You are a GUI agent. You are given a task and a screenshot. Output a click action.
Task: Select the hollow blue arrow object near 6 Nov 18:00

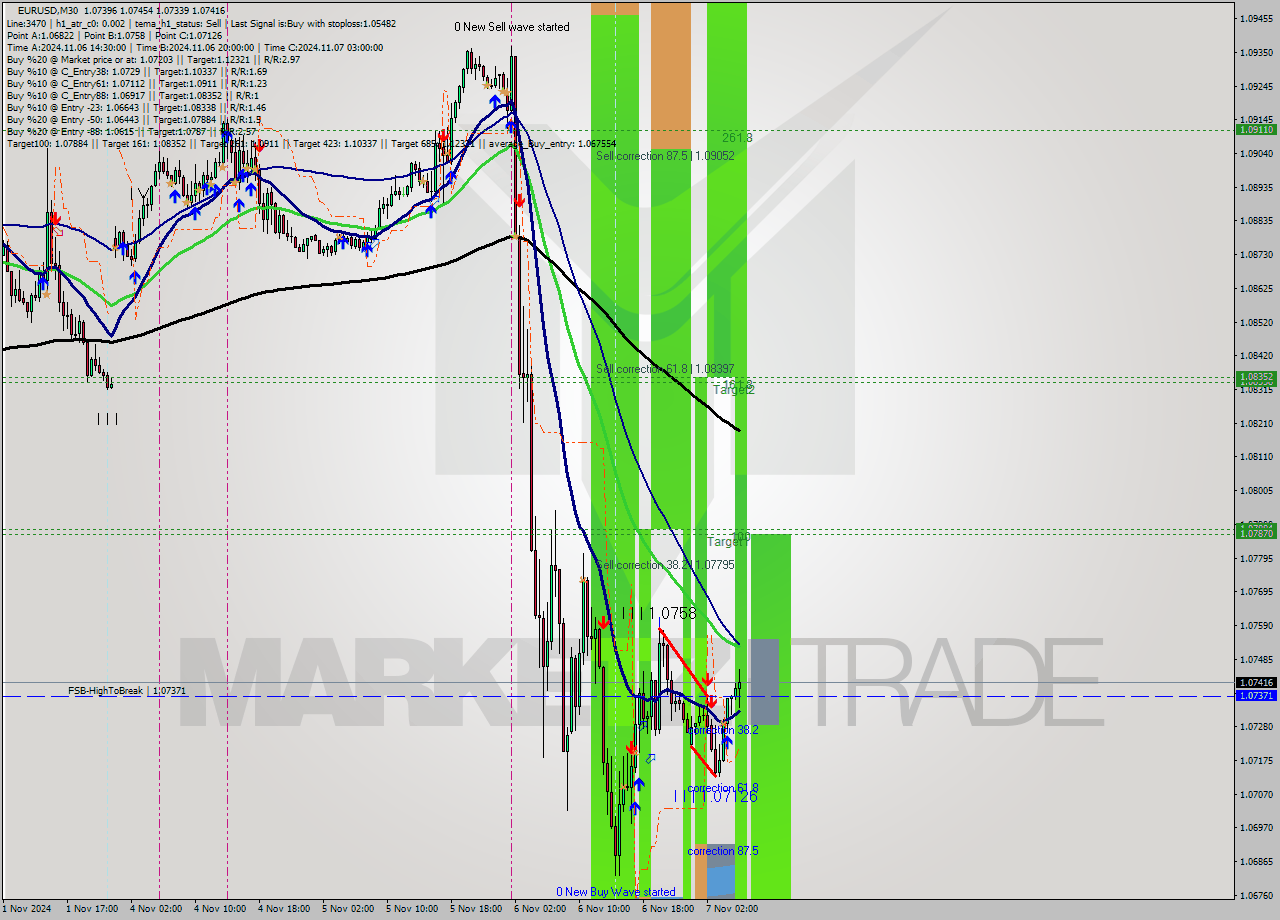(650, 759)
